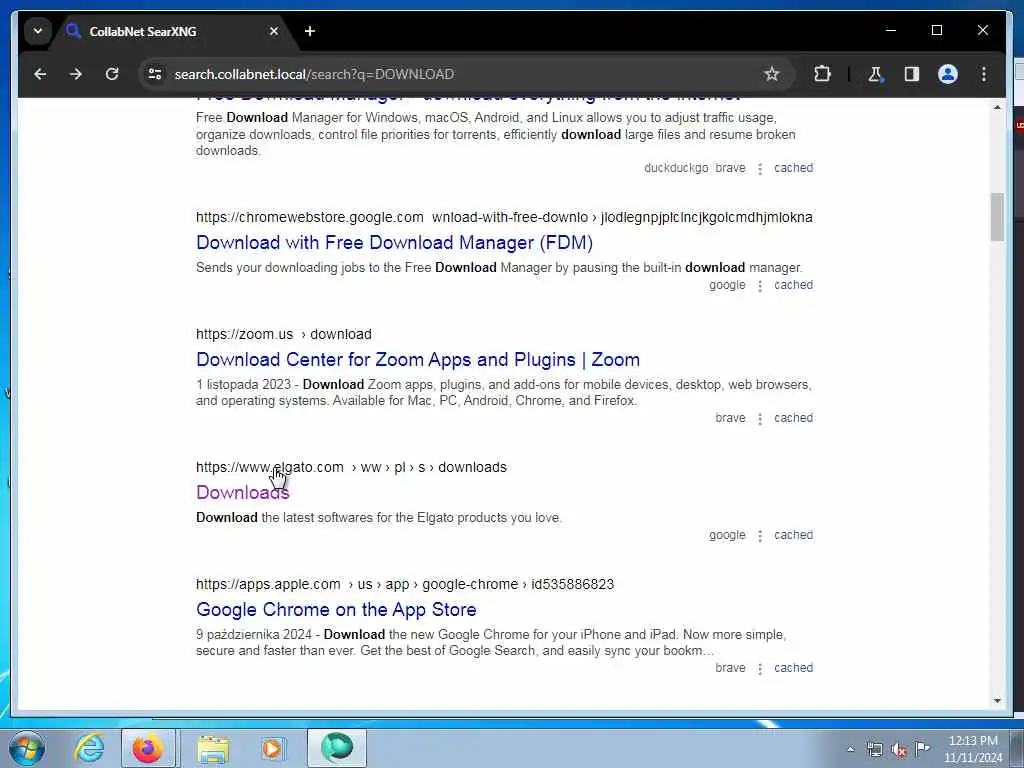View site information icon in address bar
Image resolution: width=1024 pixels, height=768 pixels.
click(x=155, y=74)
